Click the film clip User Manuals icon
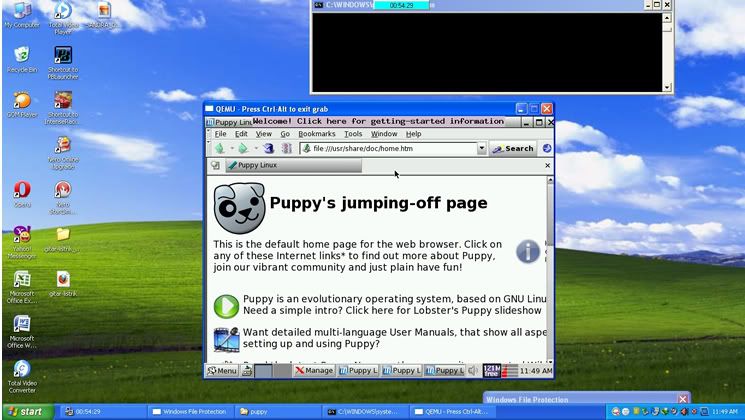Image resolution: width=745 pixels, height=420 pixels. [226, 339]
